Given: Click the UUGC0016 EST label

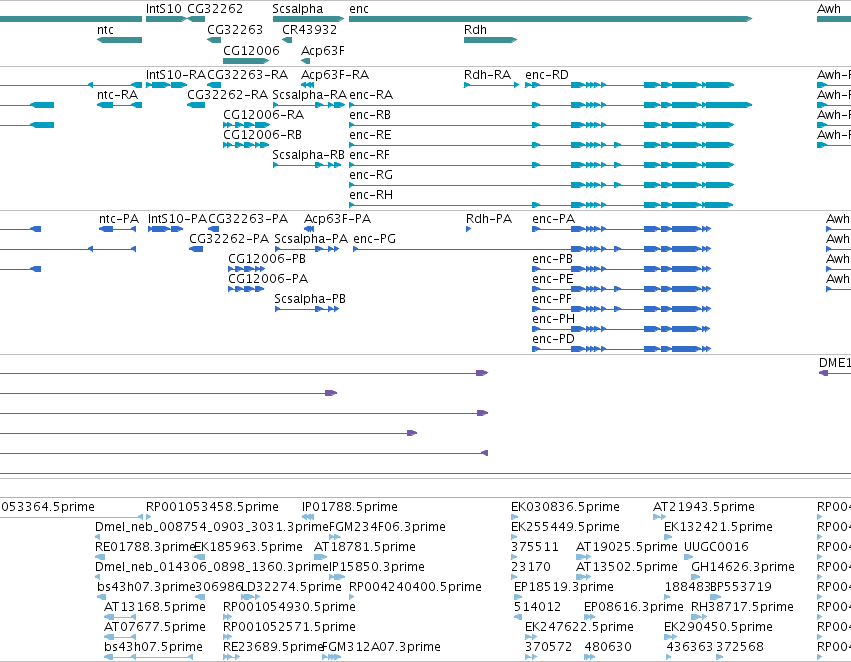Looking at the screenshot, I should [x=716, y=547].
